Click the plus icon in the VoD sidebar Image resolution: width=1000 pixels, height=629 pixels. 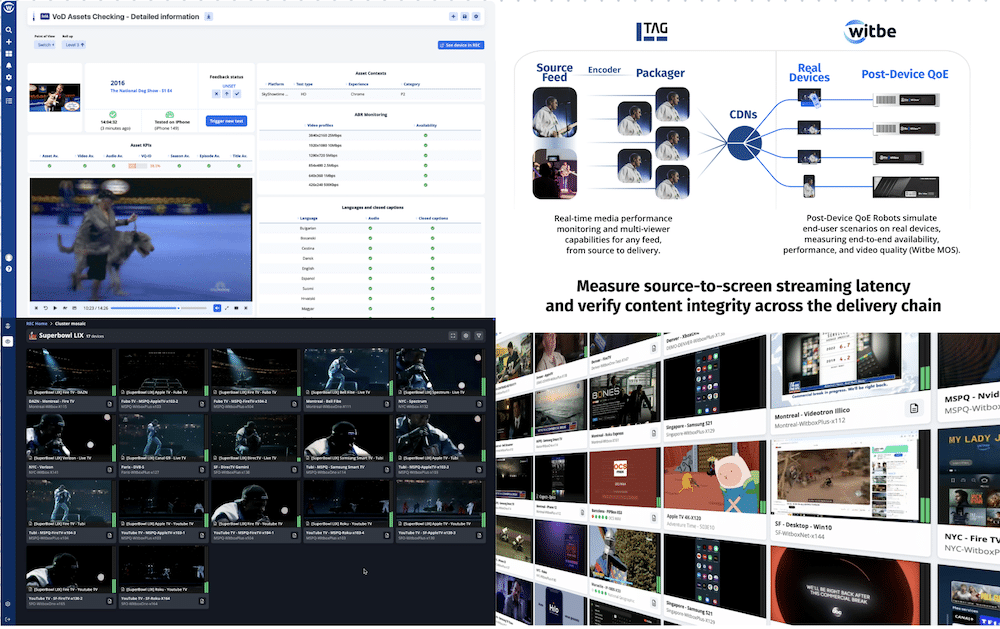tap(9, 42)
